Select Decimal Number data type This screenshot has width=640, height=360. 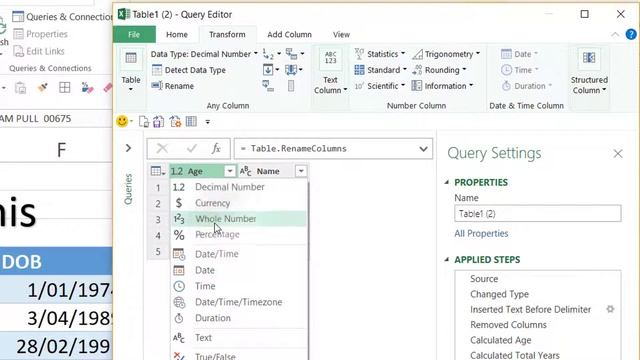pos(238,187)
